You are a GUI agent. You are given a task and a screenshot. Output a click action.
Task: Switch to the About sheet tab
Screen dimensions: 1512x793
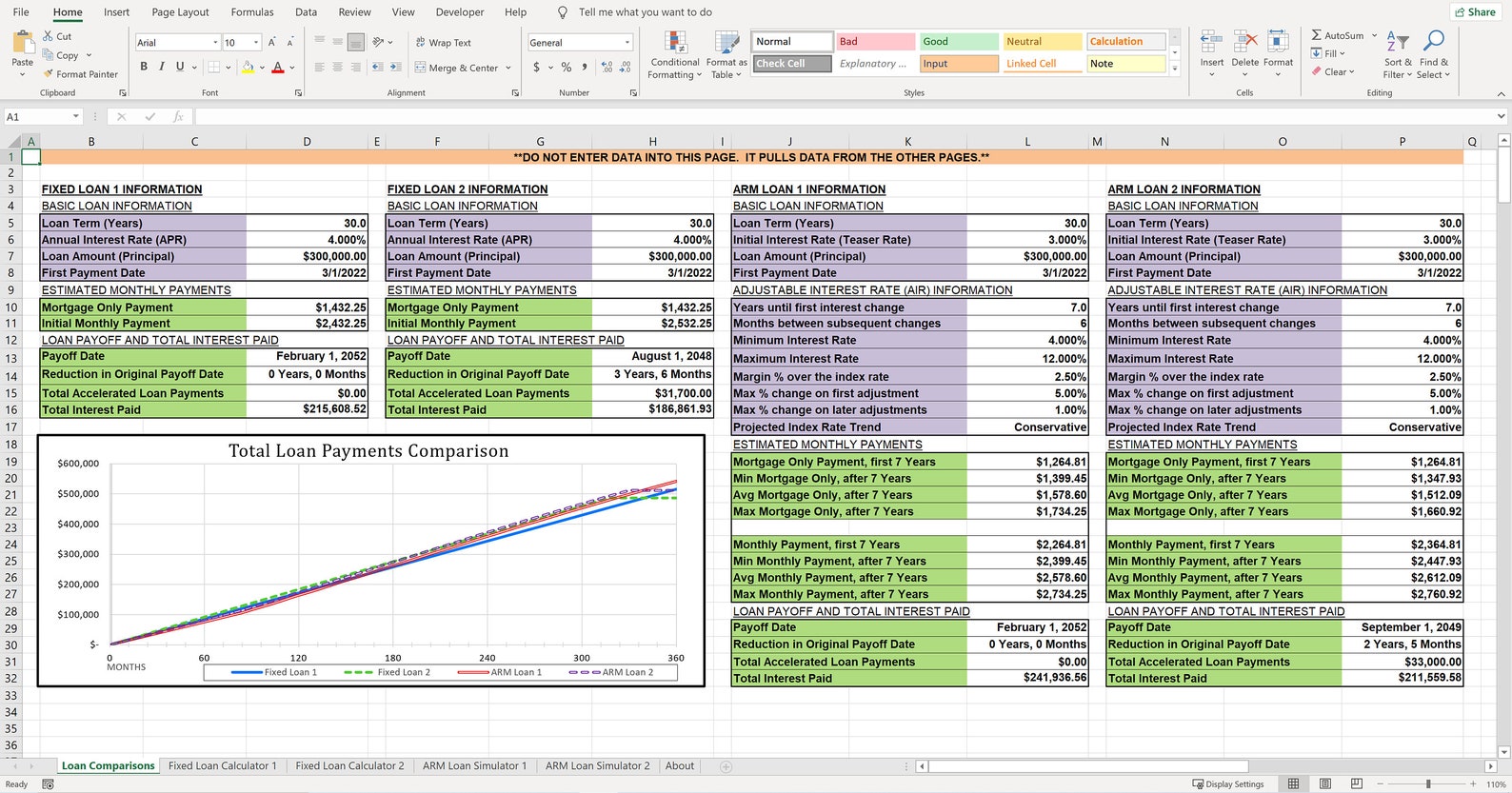point(680,765)
